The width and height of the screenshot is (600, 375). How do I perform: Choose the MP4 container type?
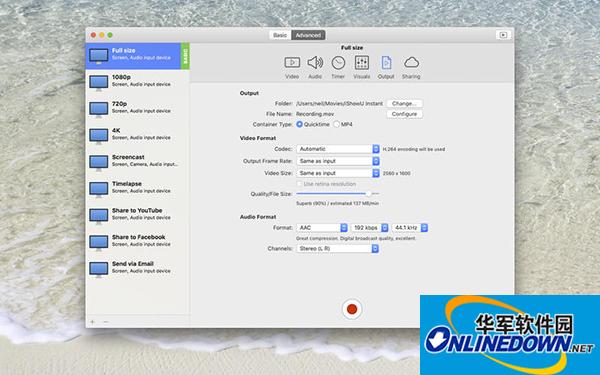(336, 124)
